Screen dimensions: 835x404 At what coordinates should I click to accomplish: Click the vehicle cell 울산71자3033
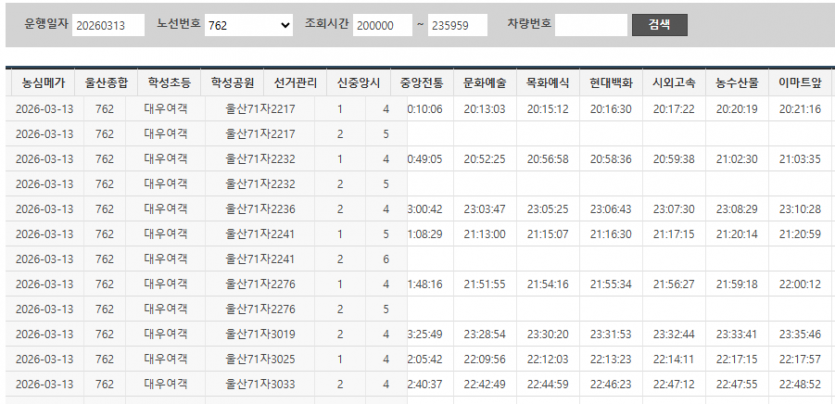click(260, 384)
